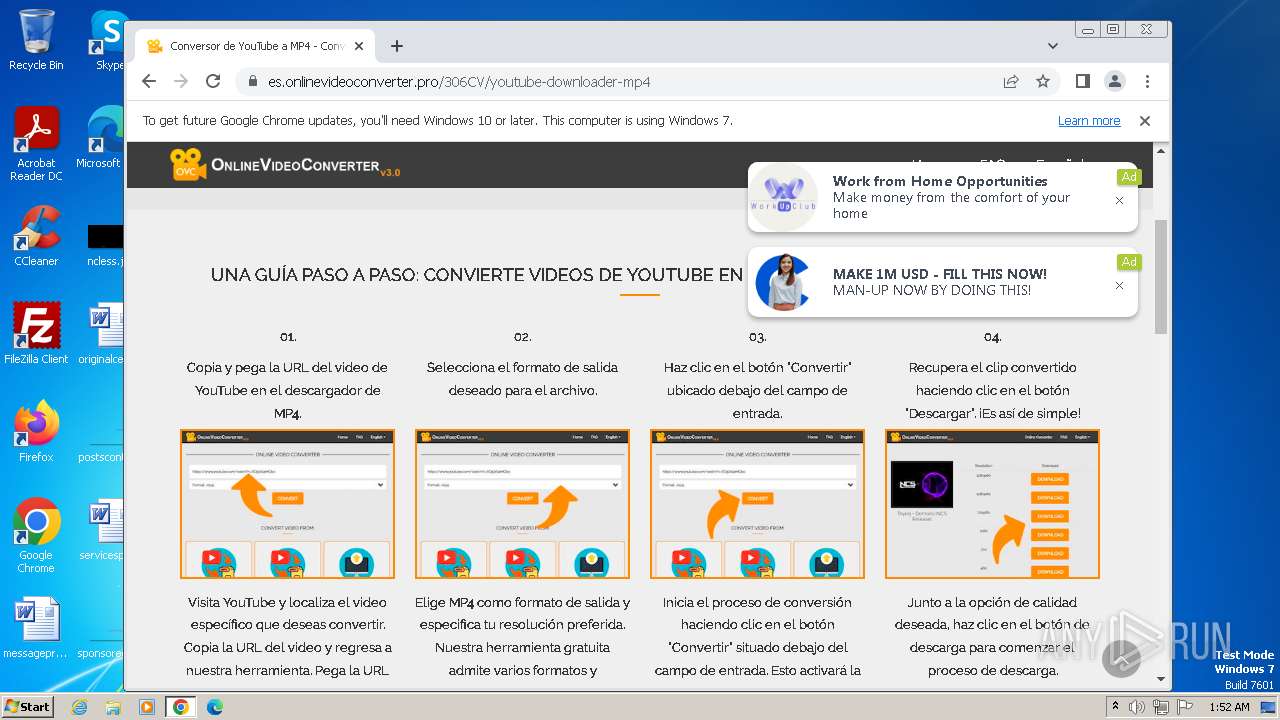Close the MAKE 1M USD ad
This screenshot has width=1280, height=720.
(1119, 285)
